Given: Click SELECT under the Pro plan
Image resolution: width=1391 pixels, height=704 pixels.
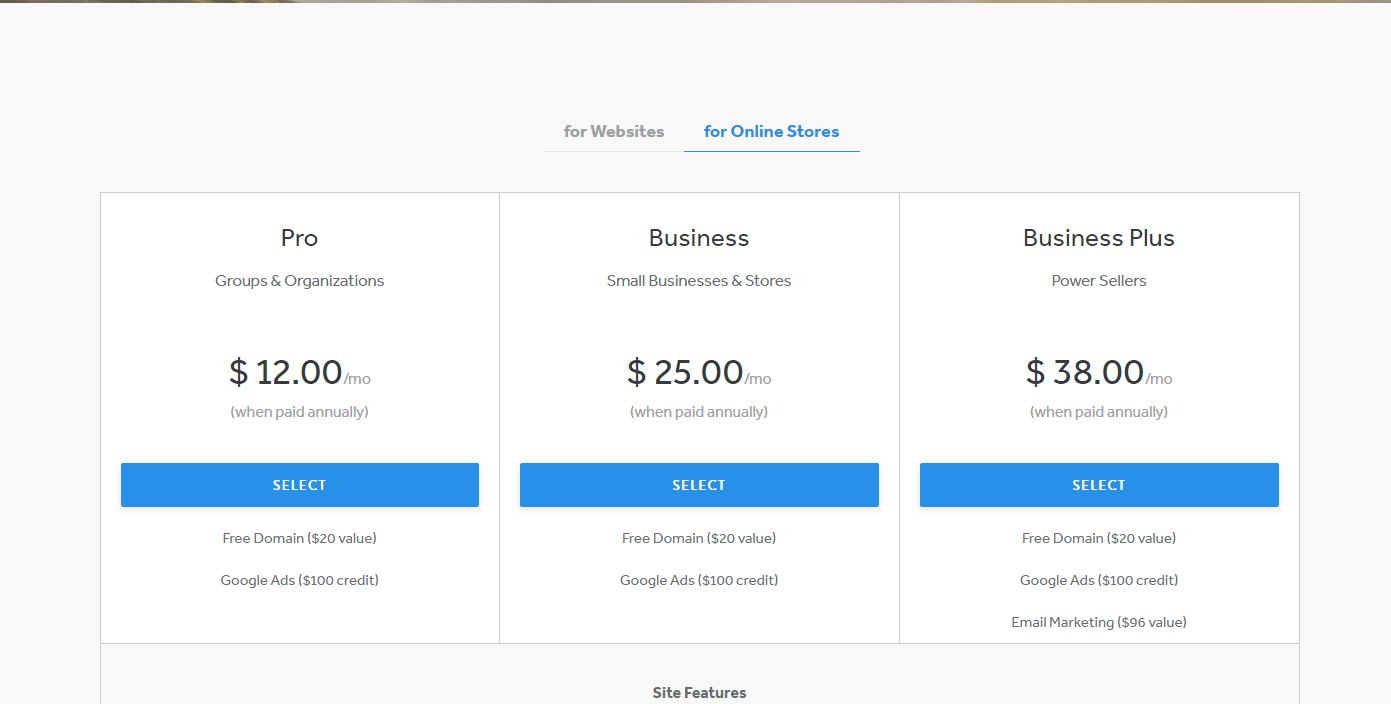Looking at the screenshot, I should (x=299, y=484).
